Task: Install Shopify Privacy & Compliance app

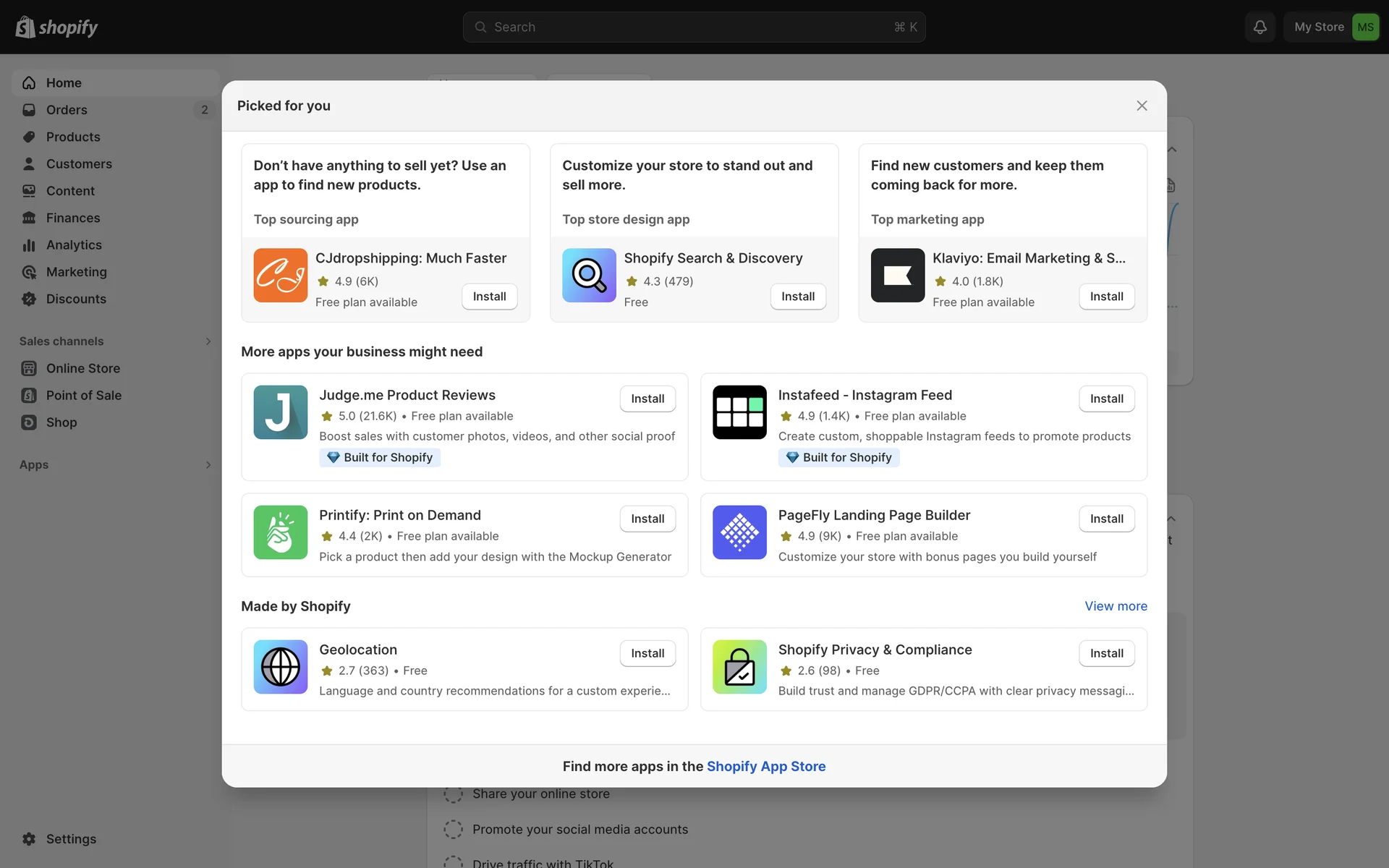Action: point(1106,653)
